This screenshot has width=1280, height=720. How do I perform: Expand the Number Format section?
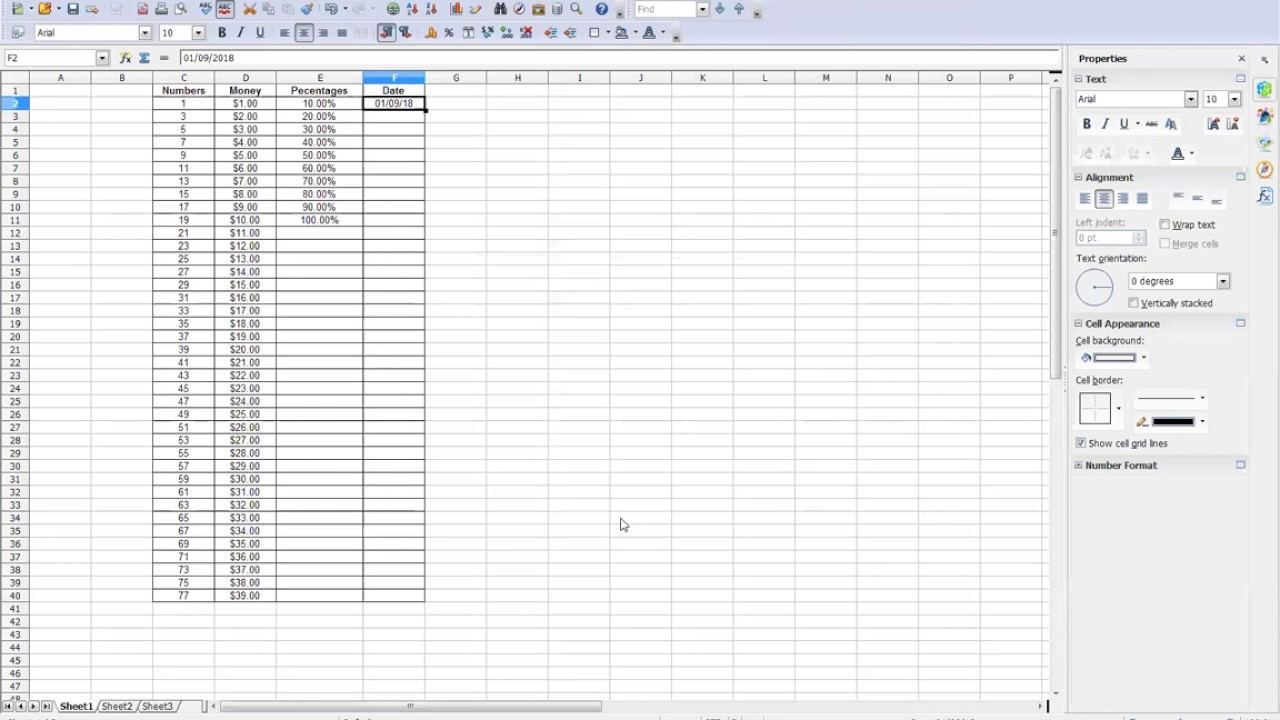[1079, 465]
